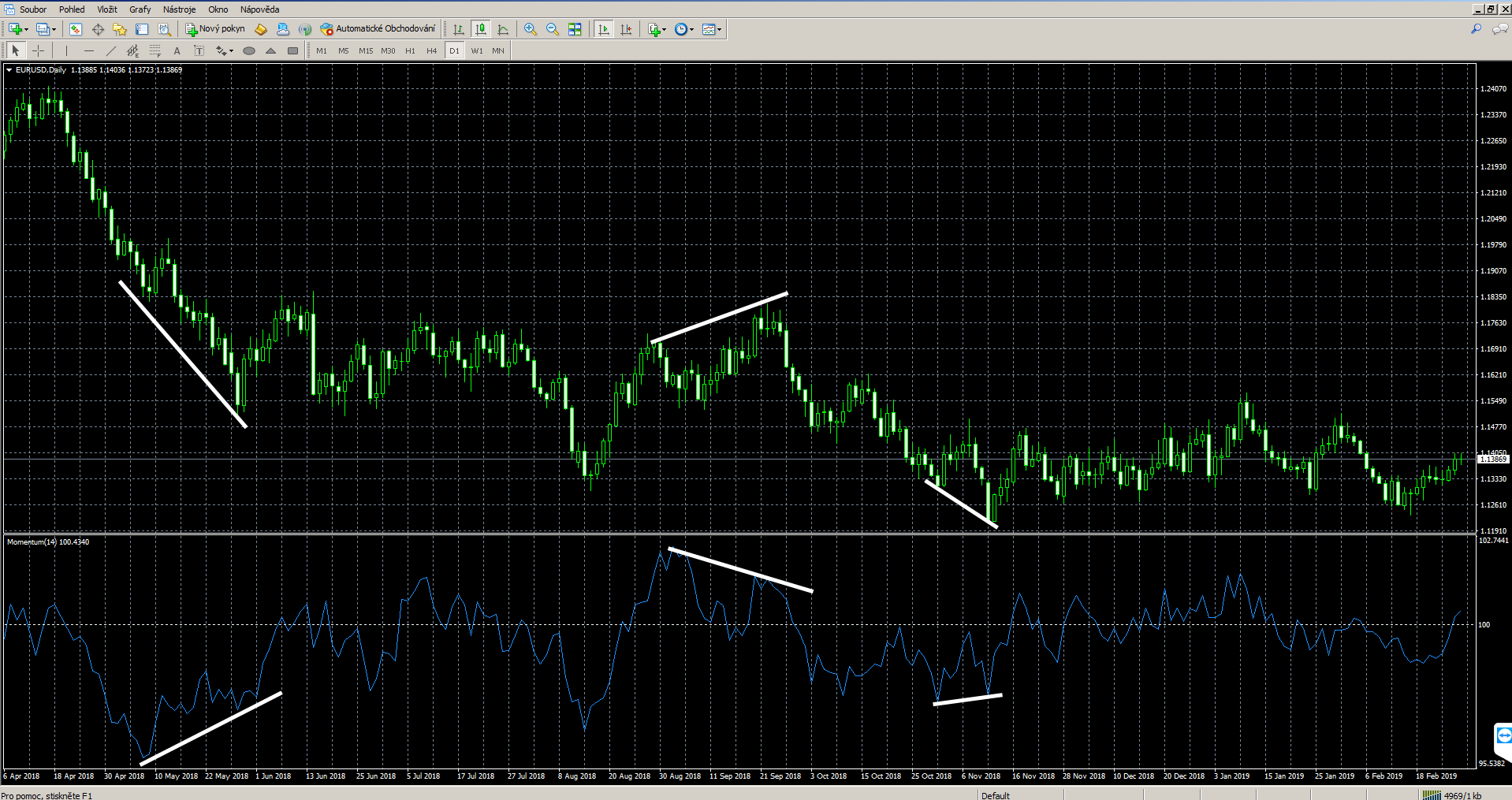
Task: Open the Market Watch window icon
Action: pos(76,29)
